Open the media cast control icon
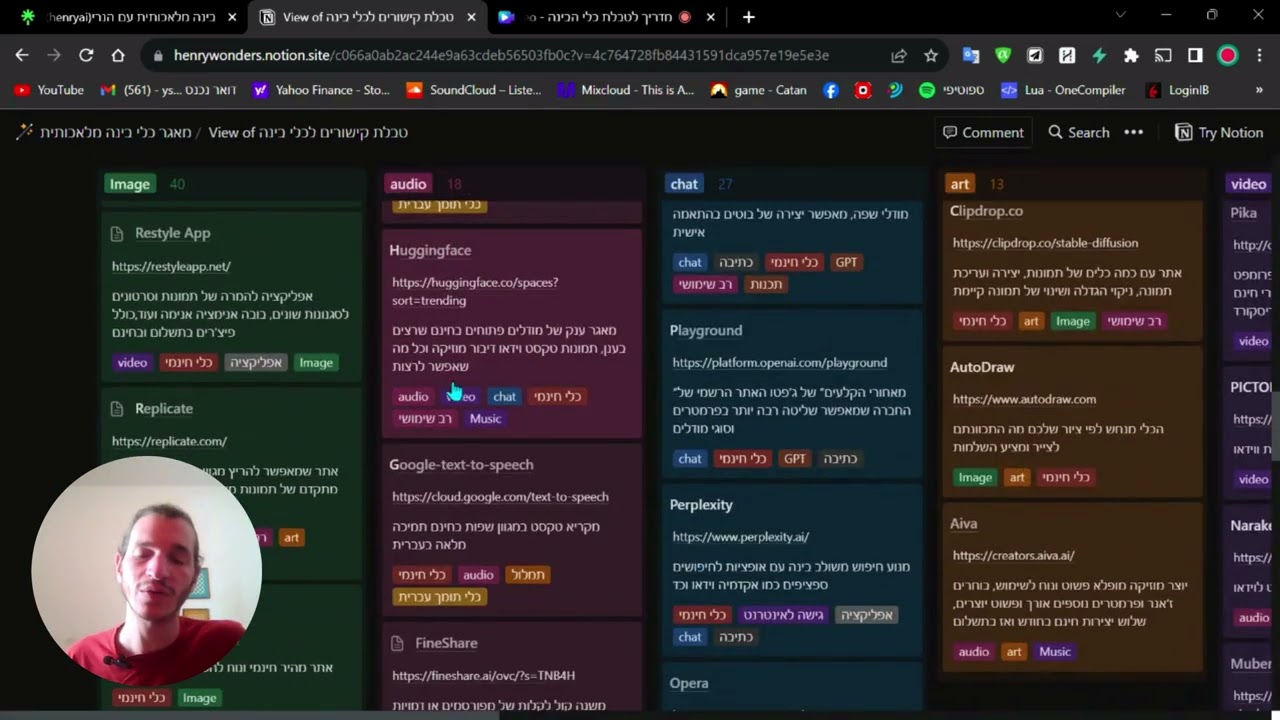Screen dimensions: 1280x720 1163,55
